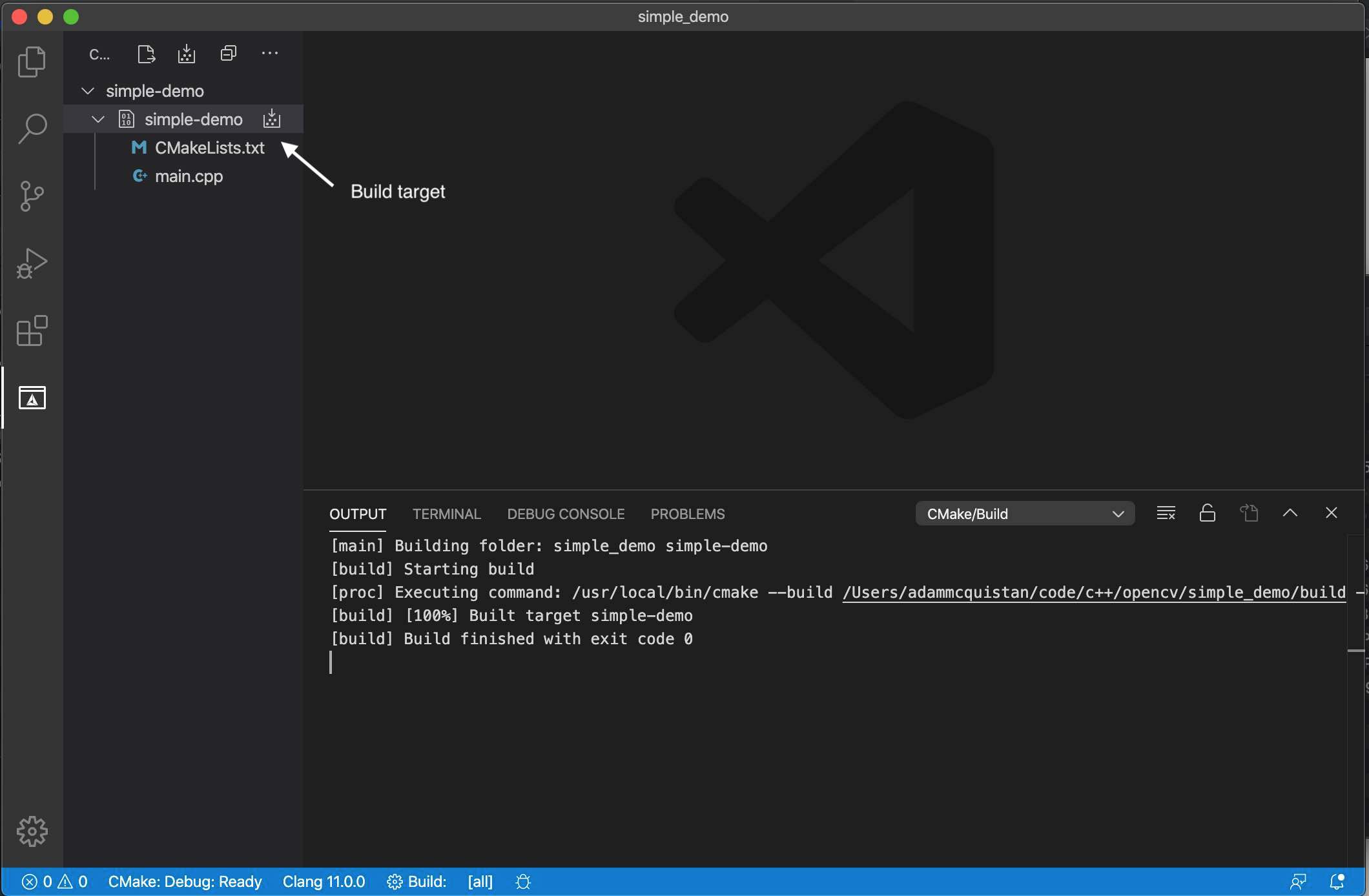Click CMake: Debug: Ready in the status bar

coord(186,882)
